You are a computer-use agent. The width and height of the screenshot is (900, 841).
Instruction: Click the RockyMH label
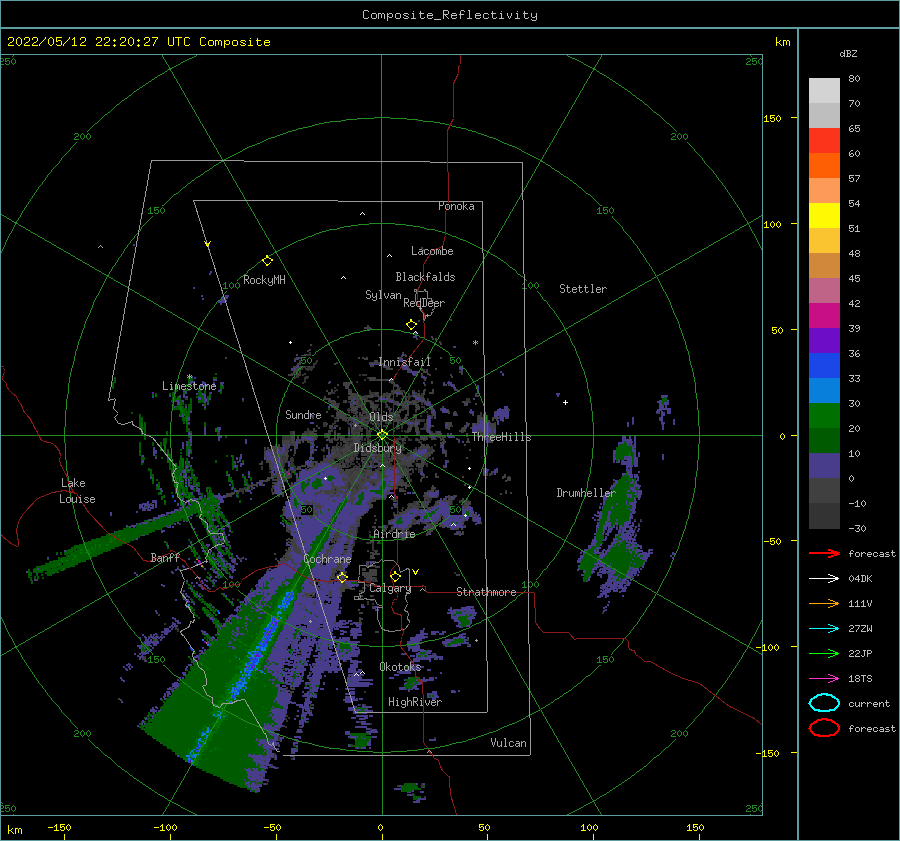(x=264, y=280)
